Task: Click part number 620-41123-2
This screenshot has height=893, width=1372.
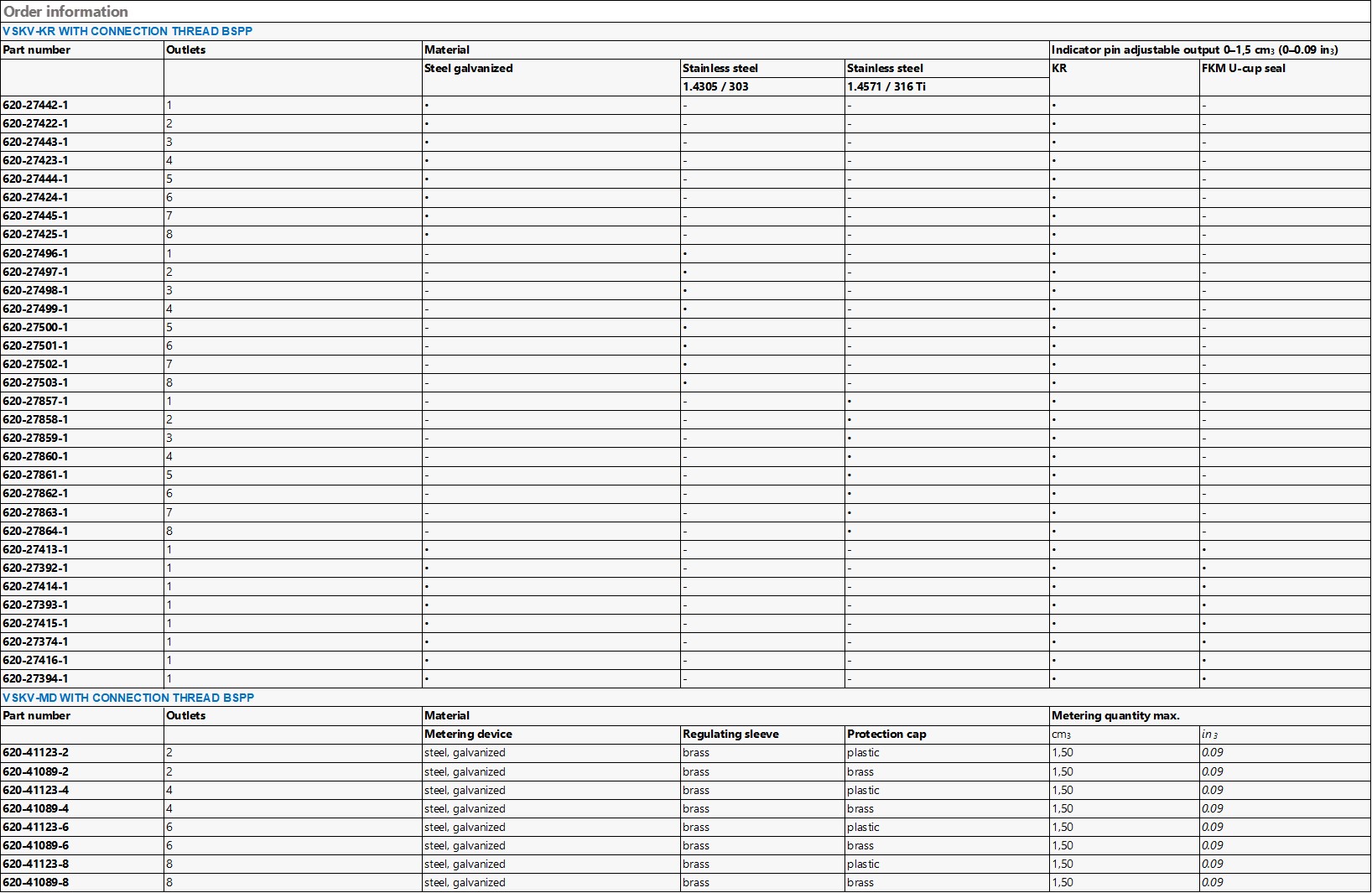Action: pyautogui.click(x=36, y=752)
